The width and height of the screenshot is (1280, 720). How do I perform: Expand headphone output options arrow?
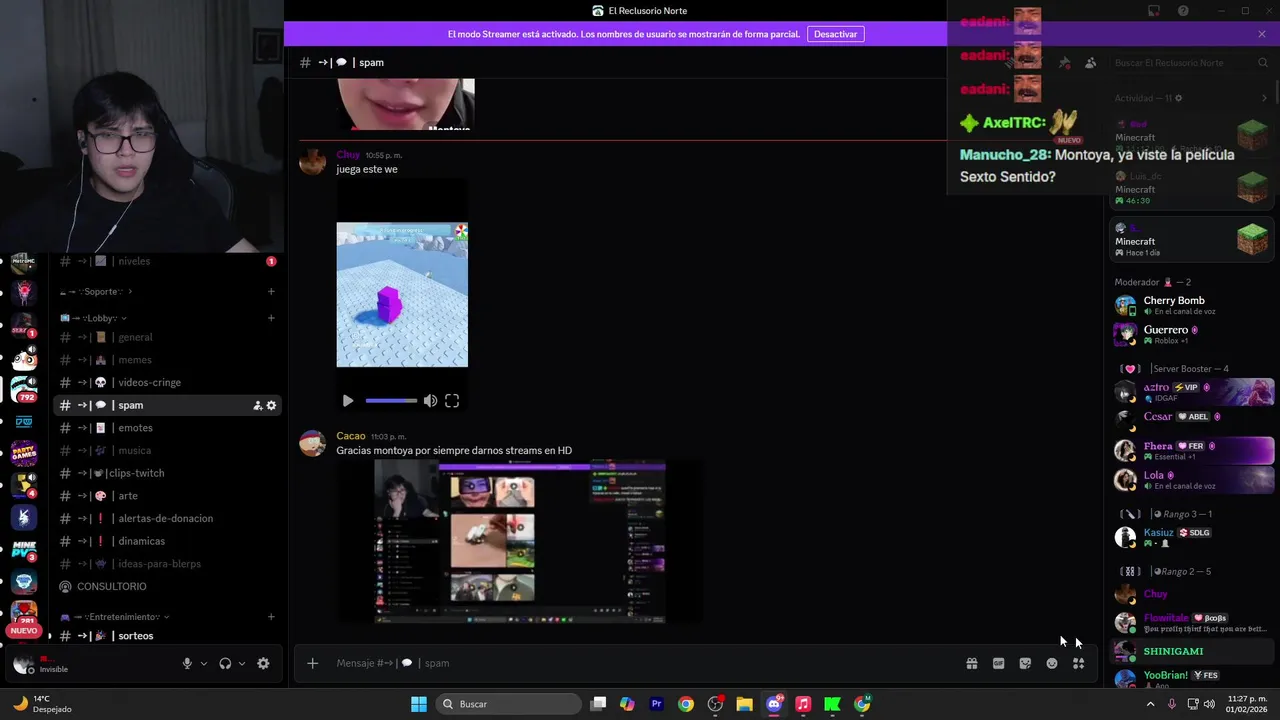(241, 663)
